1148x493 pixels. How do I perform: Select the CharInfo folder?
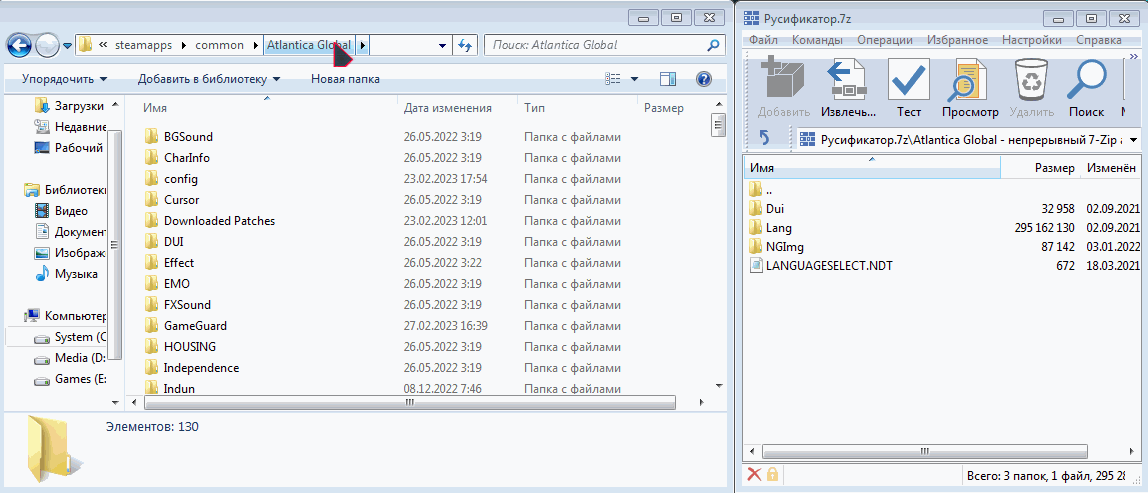[187, 157]
